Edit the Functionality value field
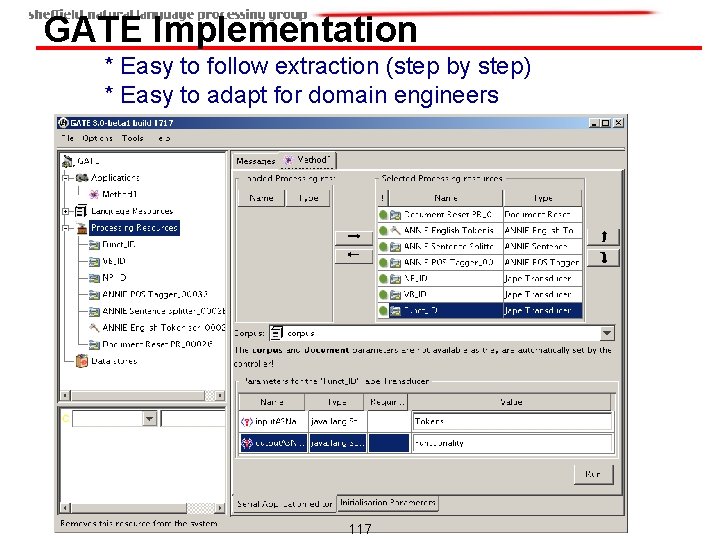The height and width of the screenshot is (540, 720). click(512, 444)
